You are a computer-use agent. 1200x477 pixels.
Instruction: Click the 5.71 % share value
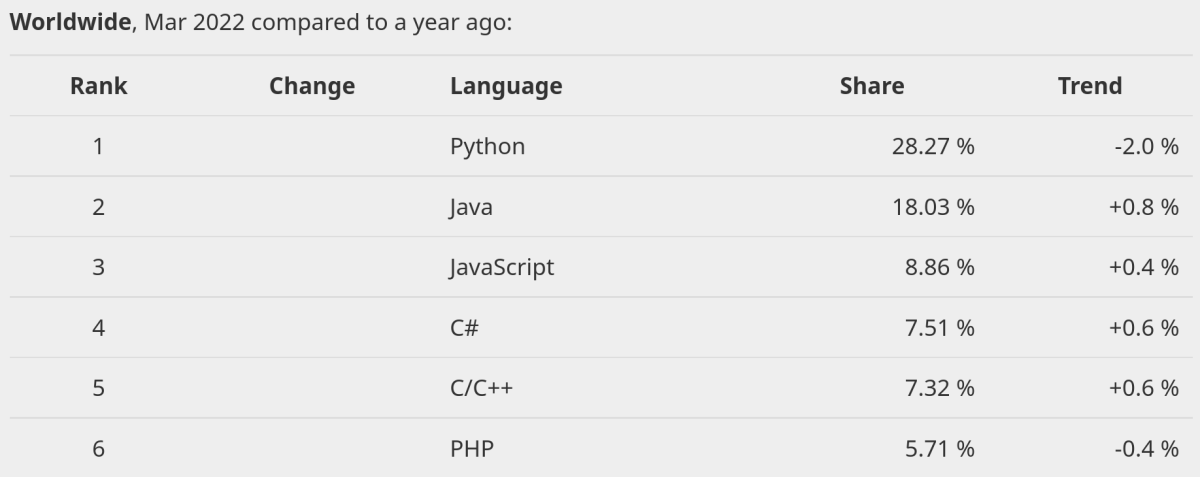[938, 449]
